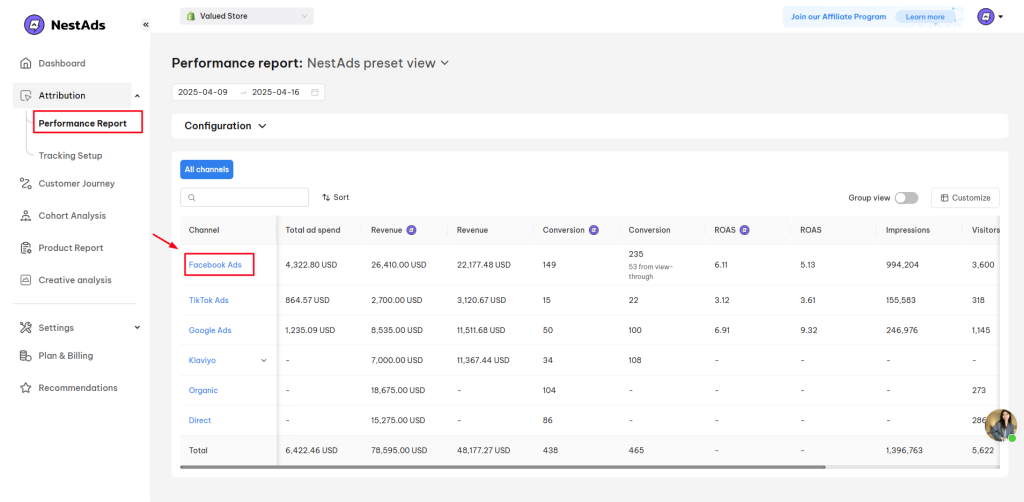Click the Creative analysis icon

pos(25,280)
